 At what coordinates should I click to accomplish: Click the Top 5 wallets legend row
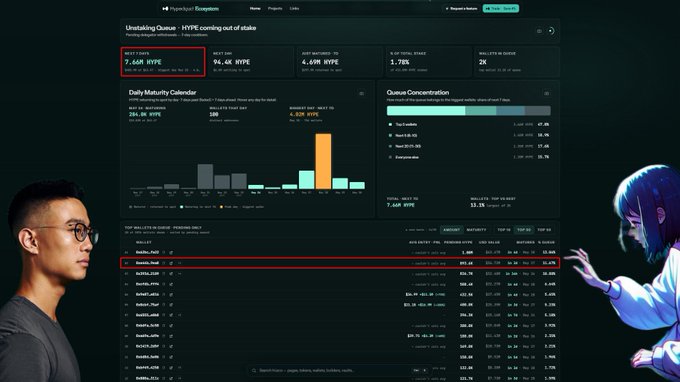(468, 124)
